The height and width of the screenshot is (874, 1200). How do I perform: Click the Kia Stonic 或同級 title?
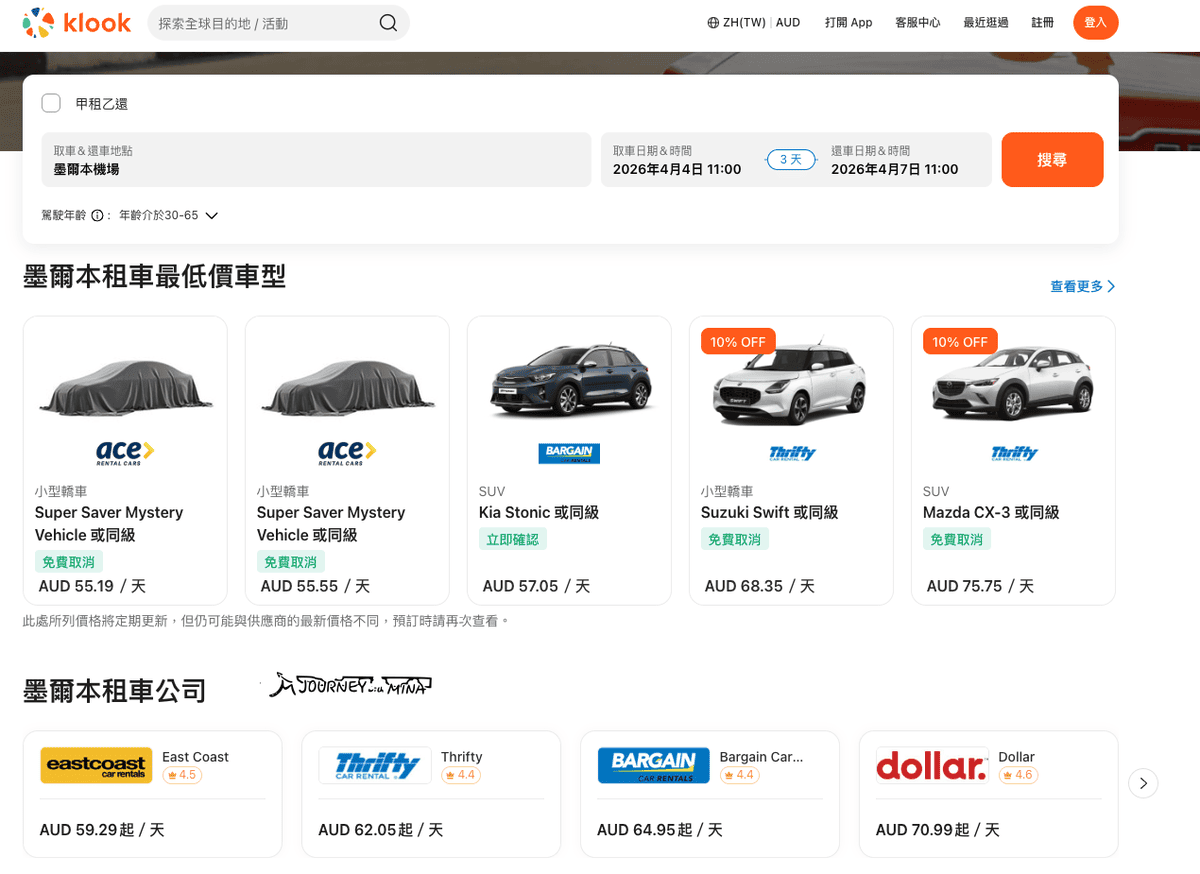[x=539, y=512]
